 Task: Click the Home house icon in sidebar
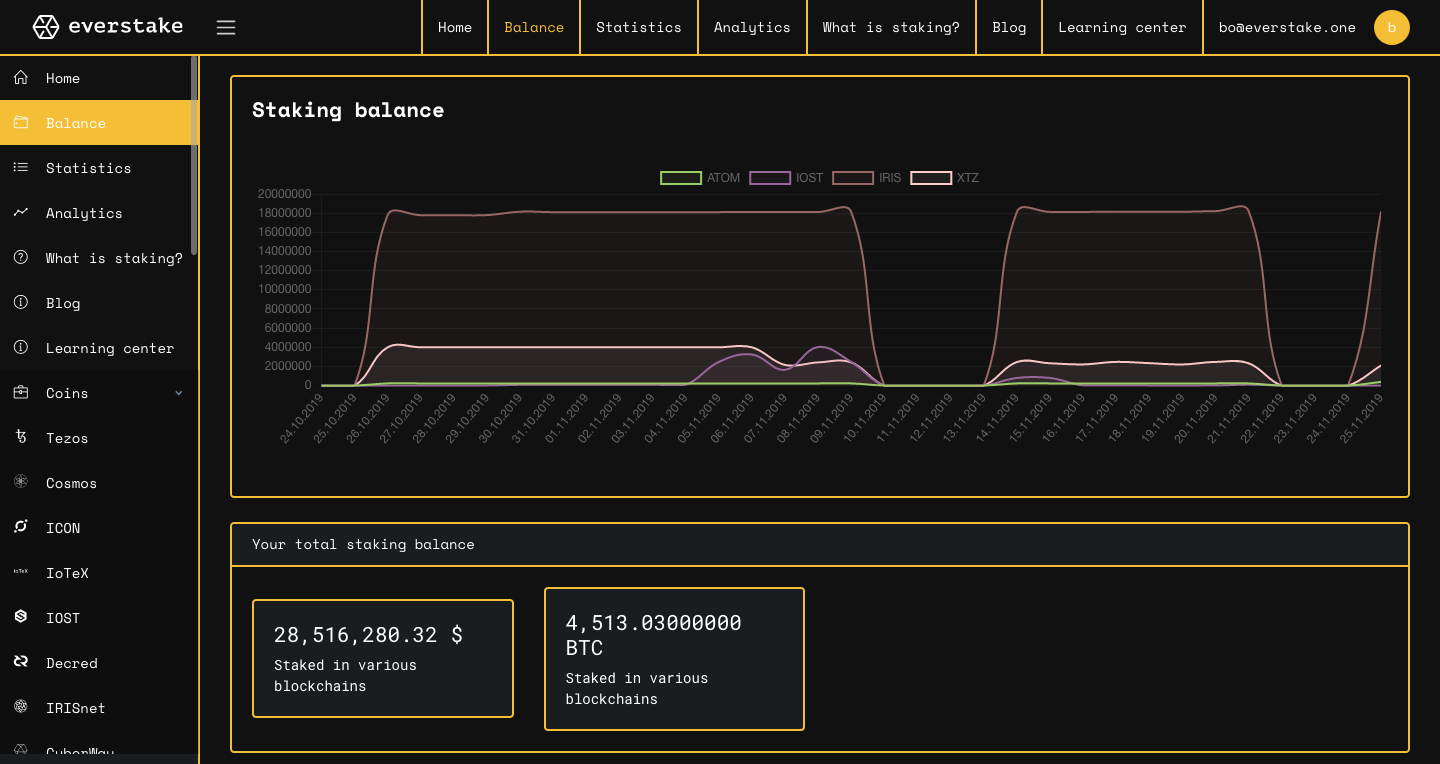pyautogui.click(x=21, y=77)
